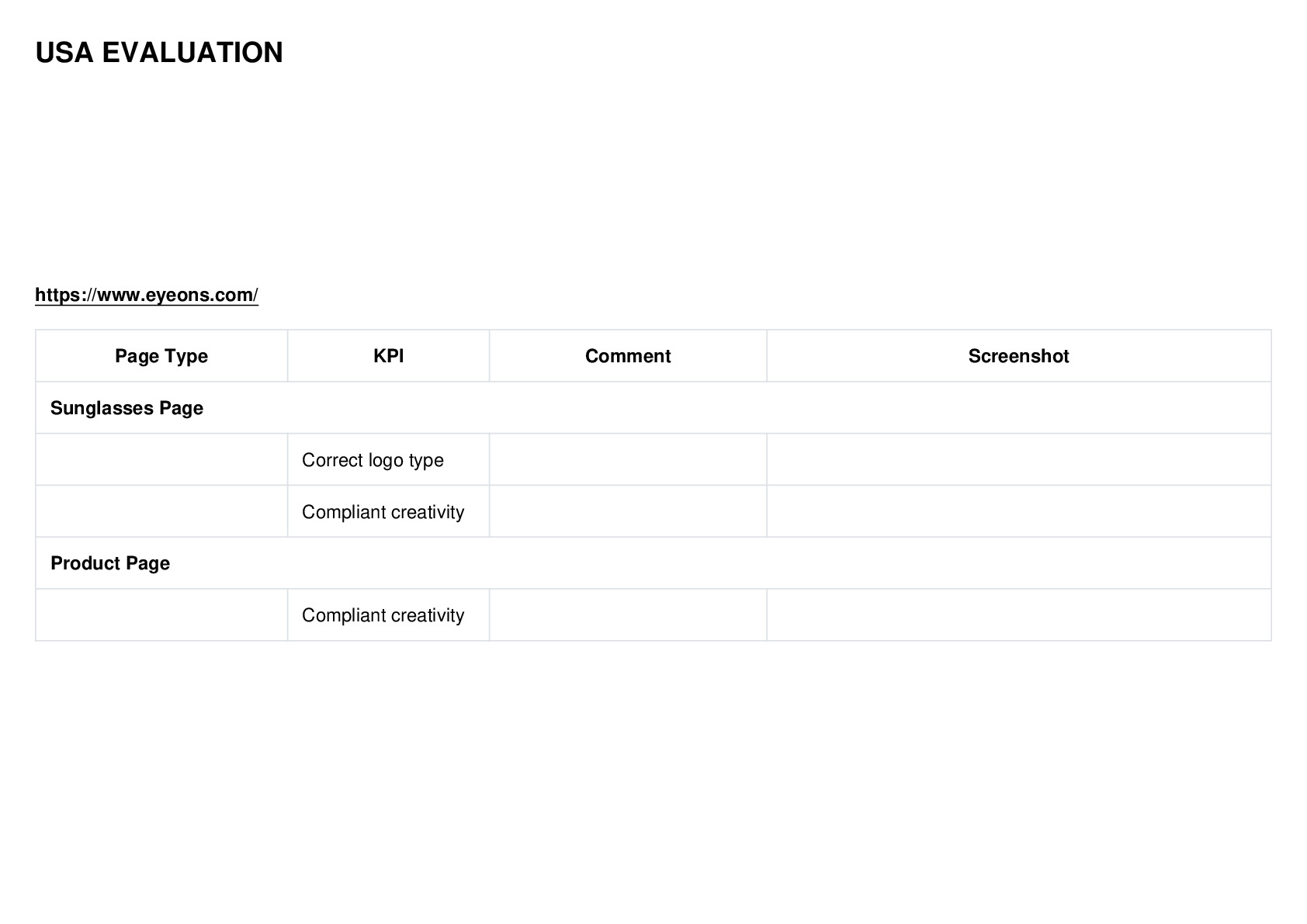Viewport: 1307px width, 924px height.
Task: Select the Screenshot column header
Action: (1019, 356)
